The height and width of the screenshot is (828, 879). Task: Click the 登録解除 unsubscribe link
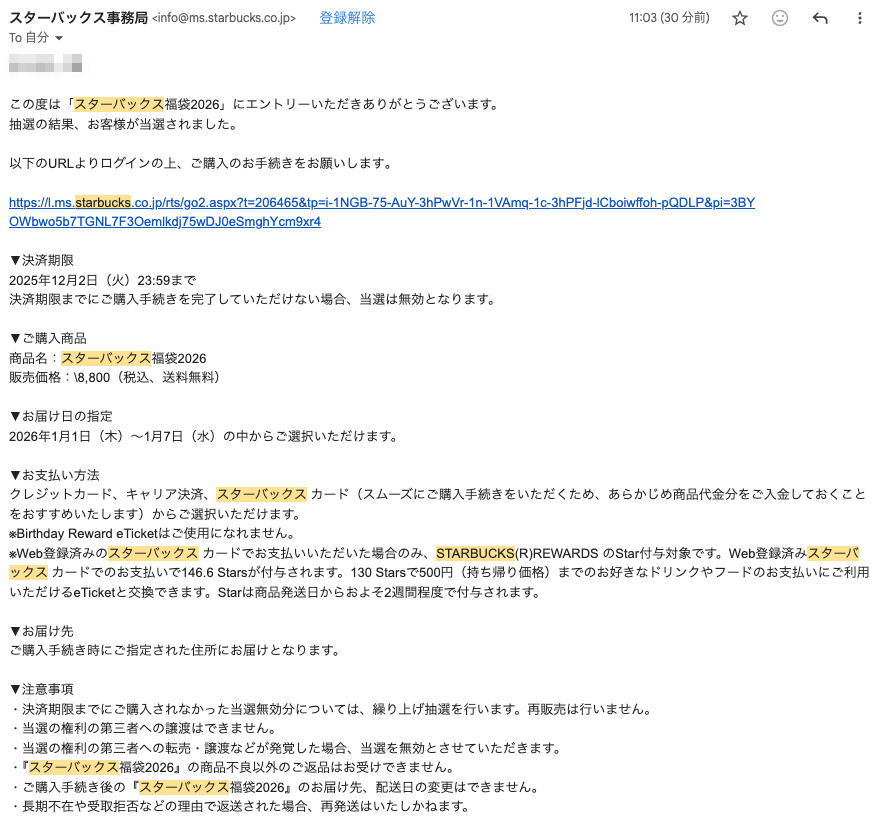pyautogui.click(x=347, y=18)
